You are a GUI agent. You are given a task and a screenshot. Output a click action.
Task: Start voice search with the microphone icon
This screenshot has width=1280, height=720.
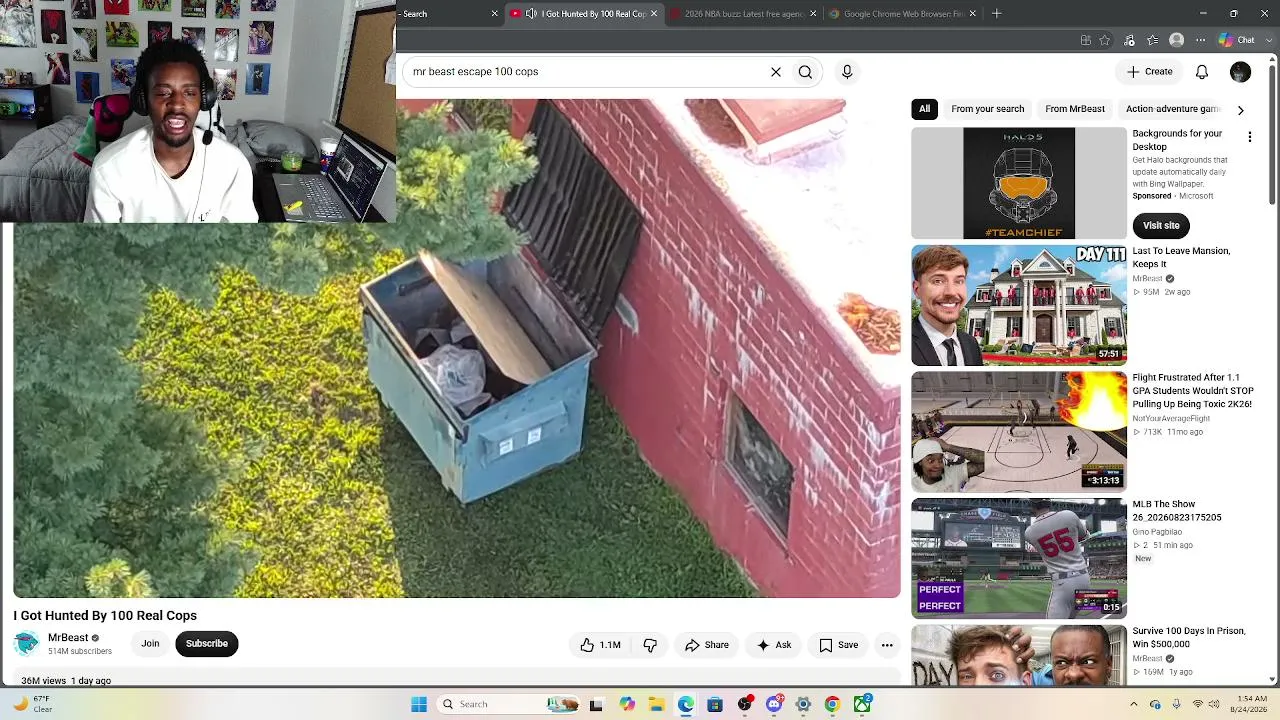pos(847,72)
